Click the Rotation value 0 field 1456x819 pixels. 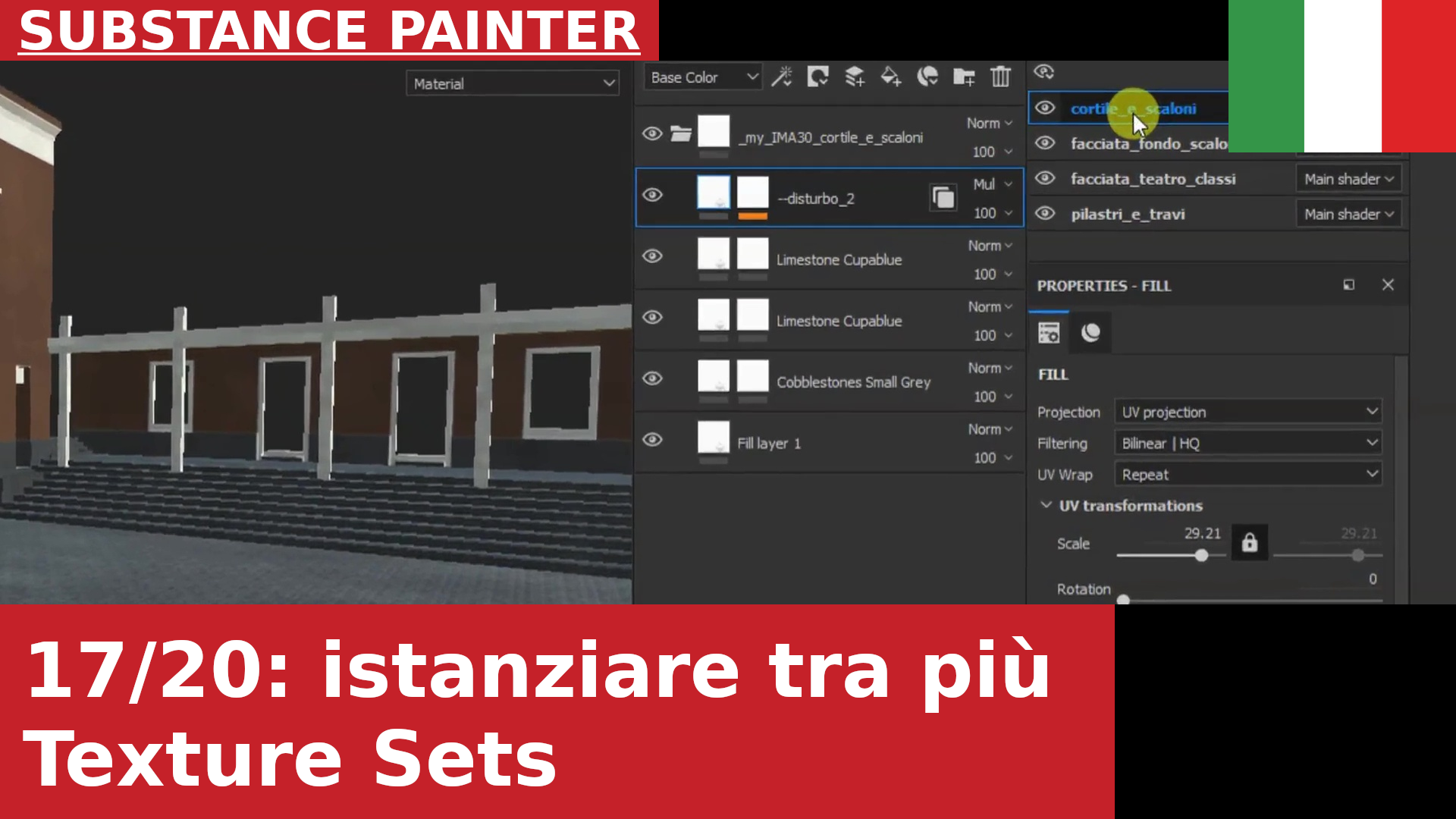coord(1373,579)
